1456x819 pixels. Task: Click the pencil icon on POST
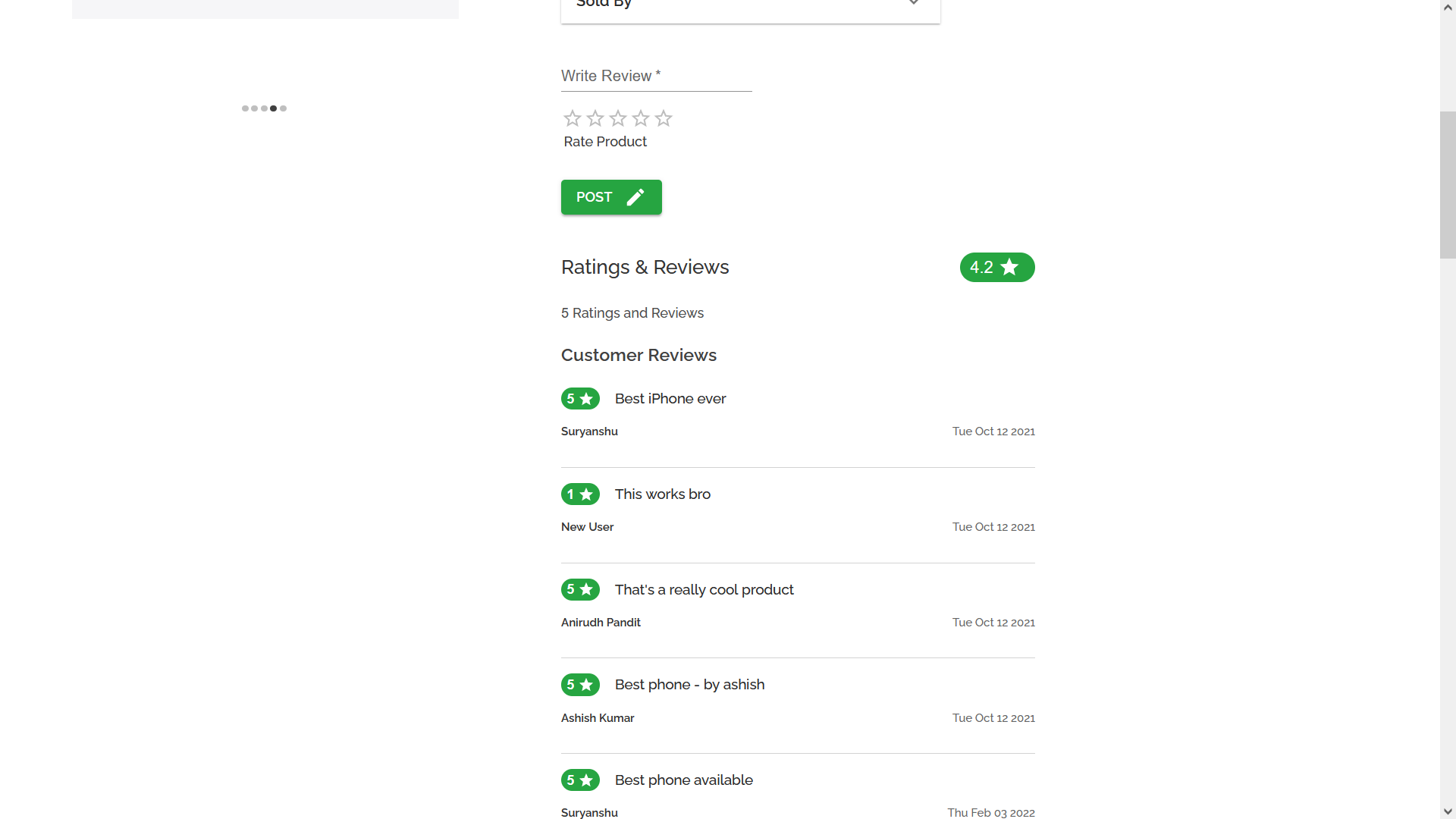pyautogui.click(x=635, y=197)
